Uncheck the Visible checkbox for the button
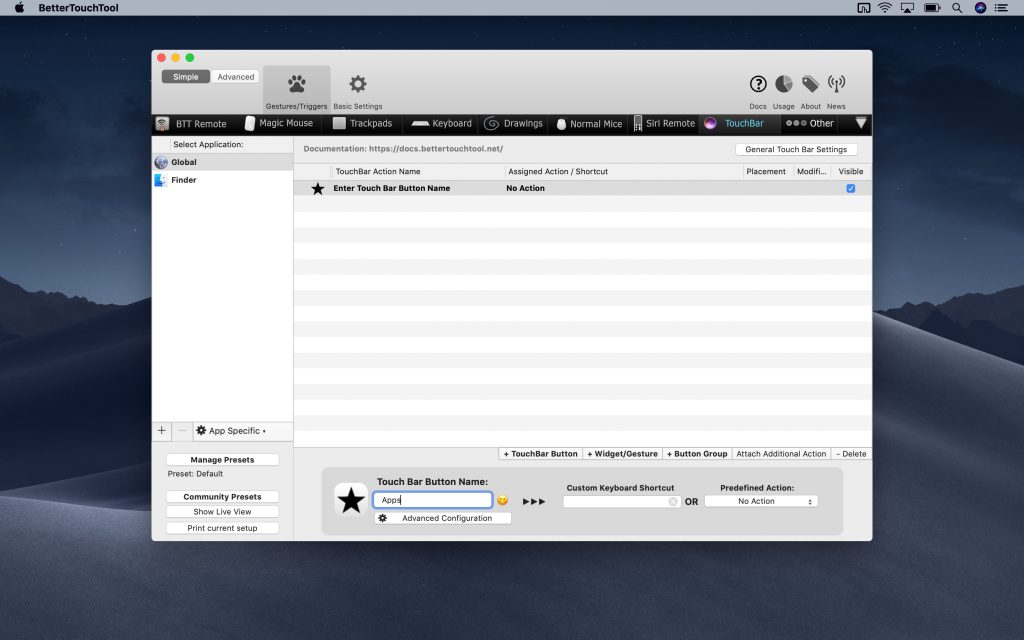1024x640 pixels. click(850, 188)
